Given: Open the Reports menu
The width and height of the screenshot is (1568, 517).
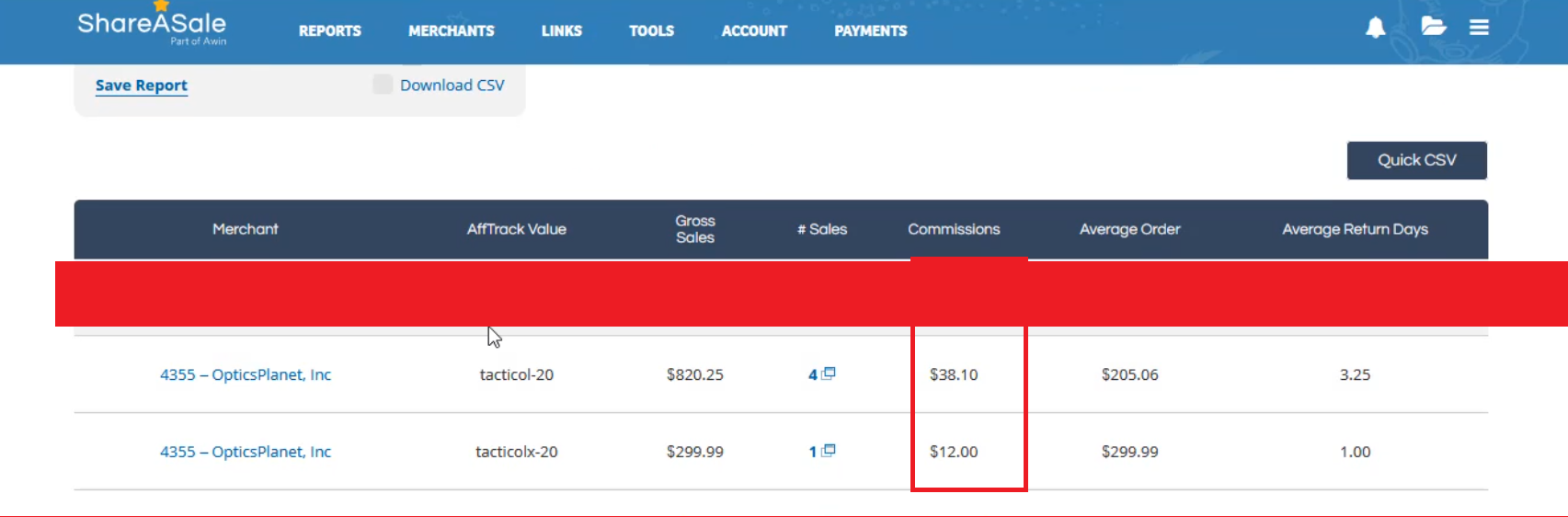Looking at the screenshot, I should [330, 31].
